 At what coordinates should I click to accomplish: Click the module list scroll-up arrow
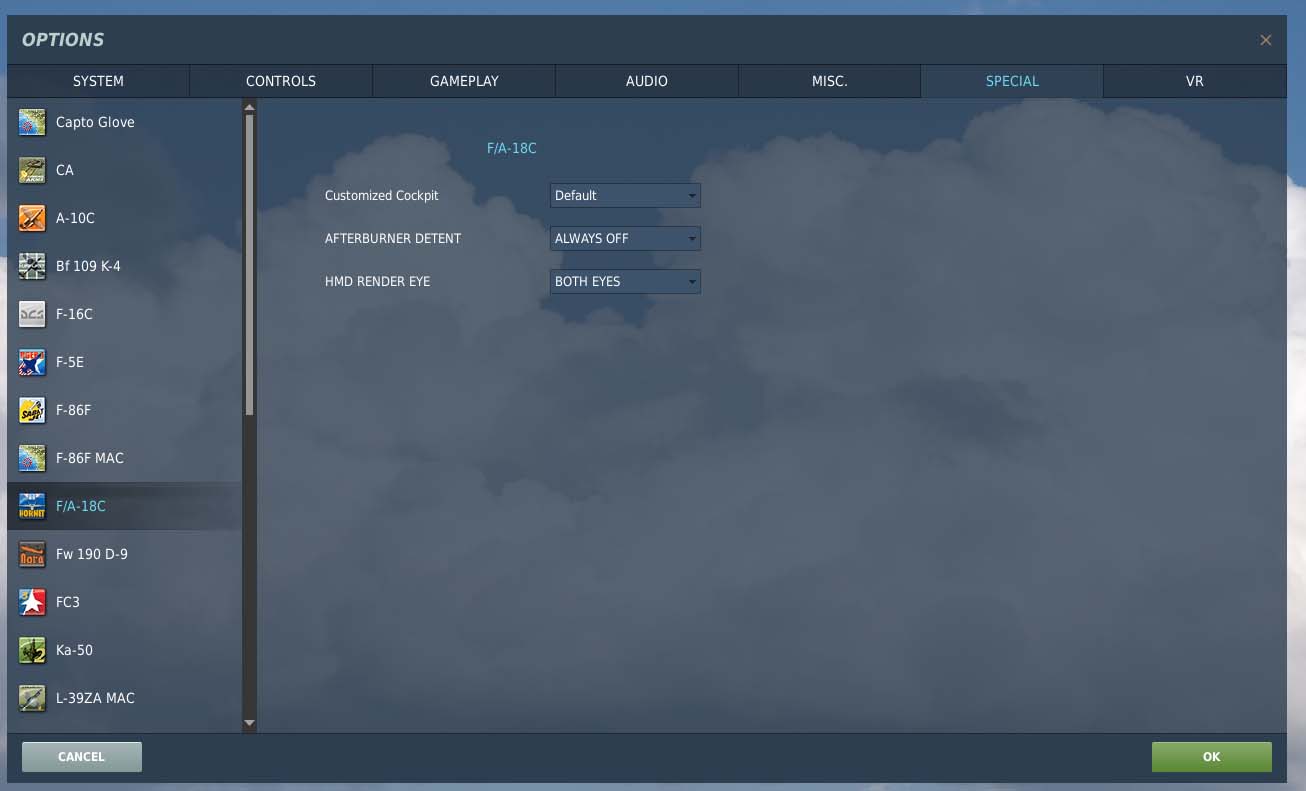[250, 107]
